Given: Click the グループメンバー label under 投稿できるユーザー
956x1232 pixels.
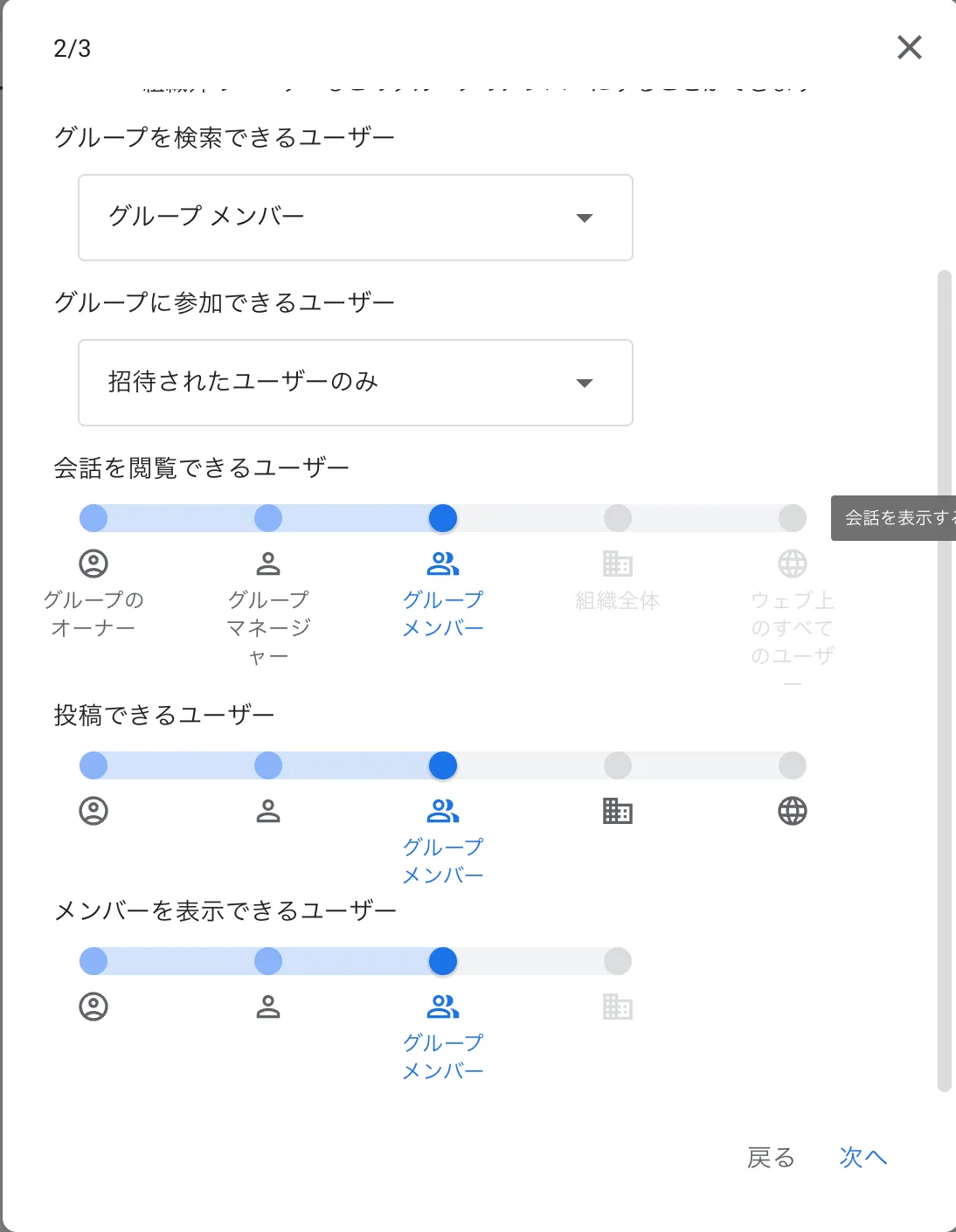Looking at the screenshot, I should [443, 861].
